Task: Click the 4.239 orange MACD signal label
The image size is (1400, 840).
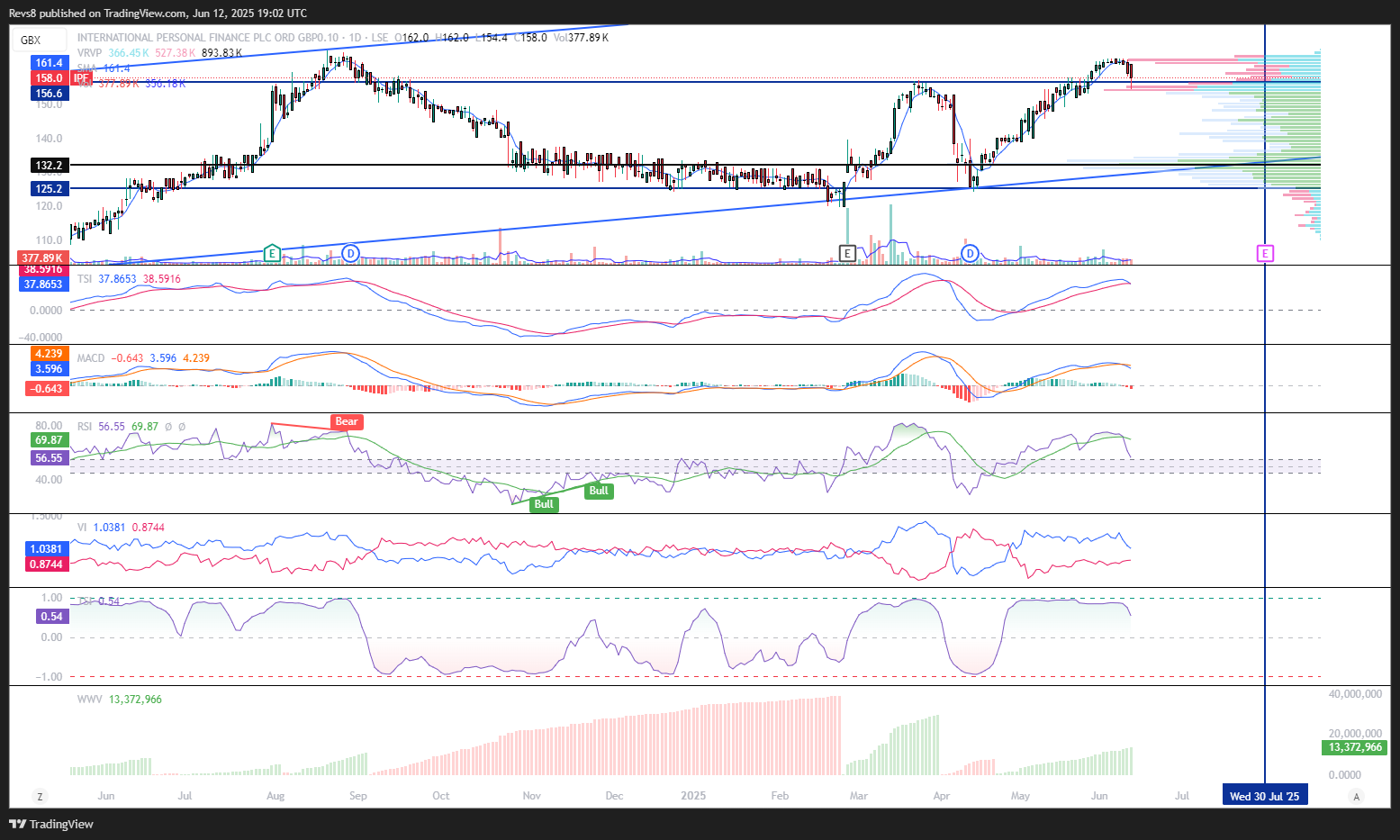Action: click(49, 354)
